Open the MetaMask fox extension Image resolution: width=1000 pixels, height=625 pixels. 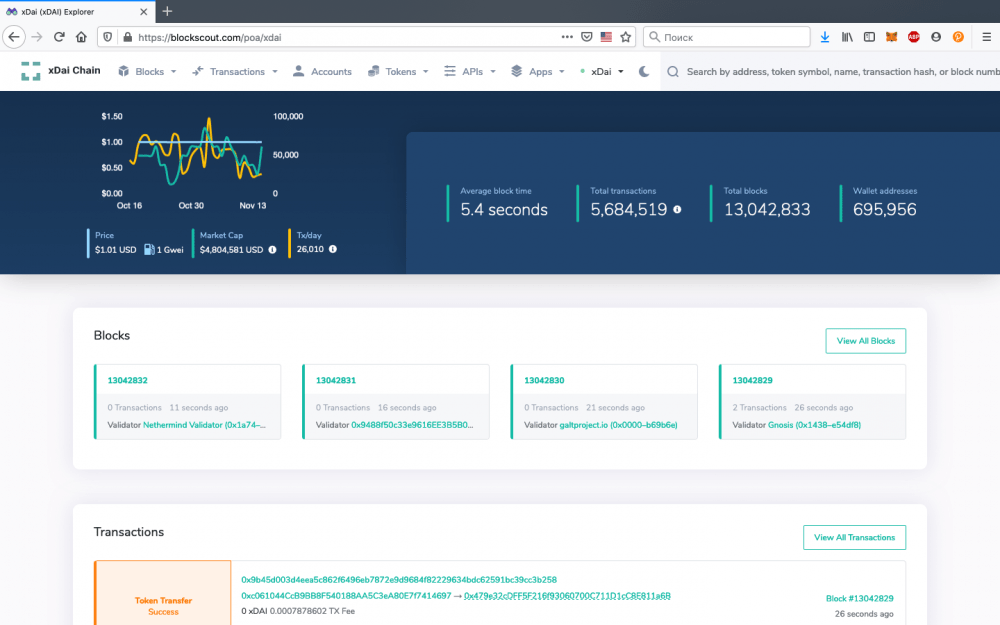point(892,37)
